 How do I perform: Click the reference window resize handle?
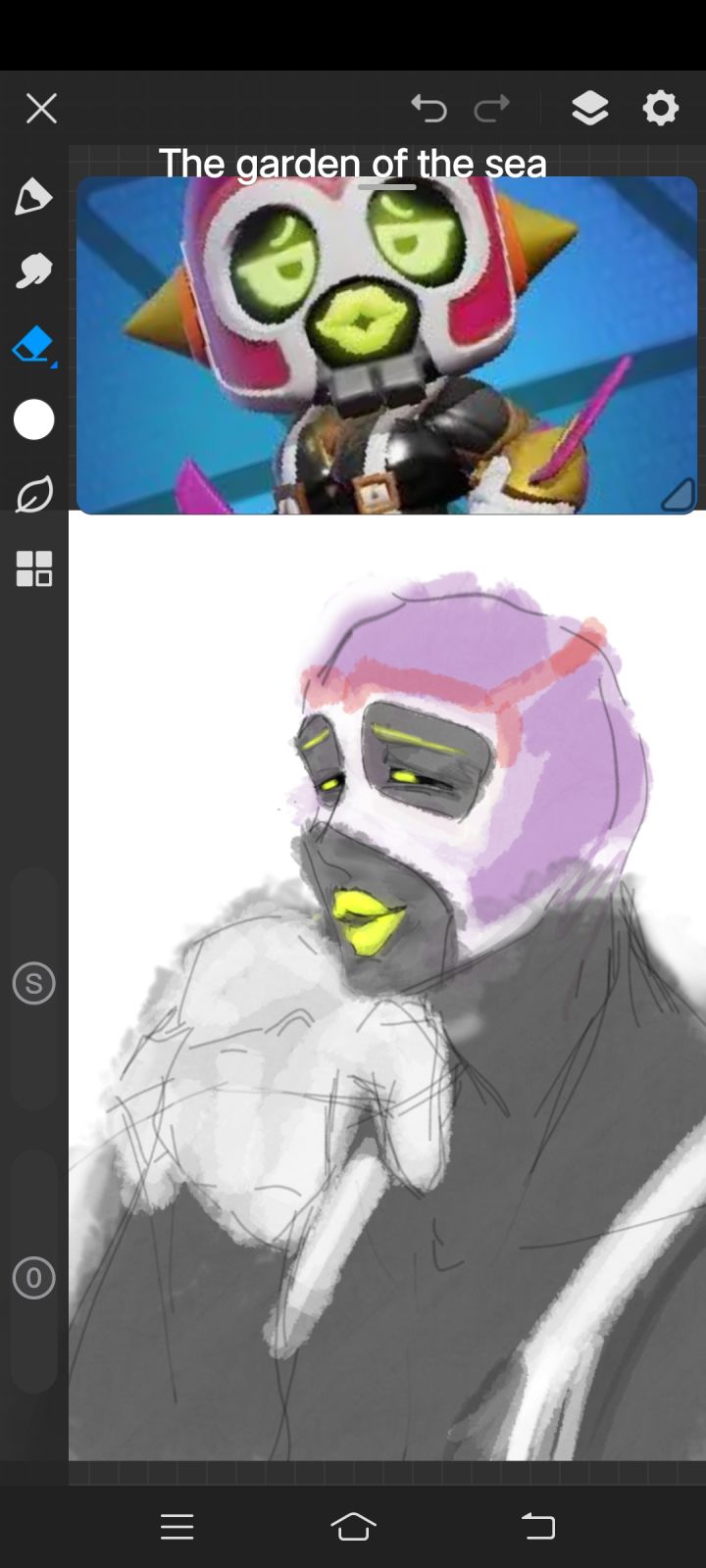click(x=677, y=495)
